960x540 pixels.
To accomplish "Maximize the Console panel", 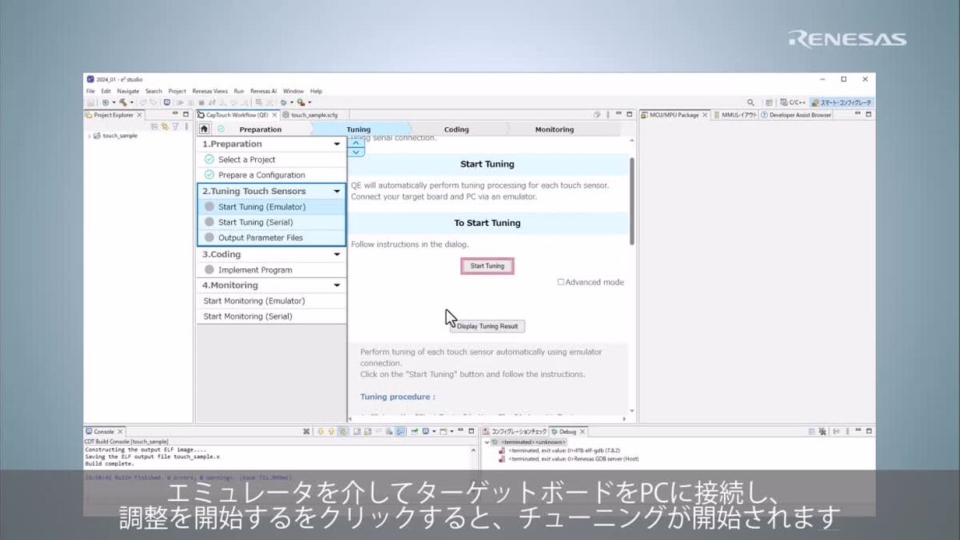I will [471, 431].
